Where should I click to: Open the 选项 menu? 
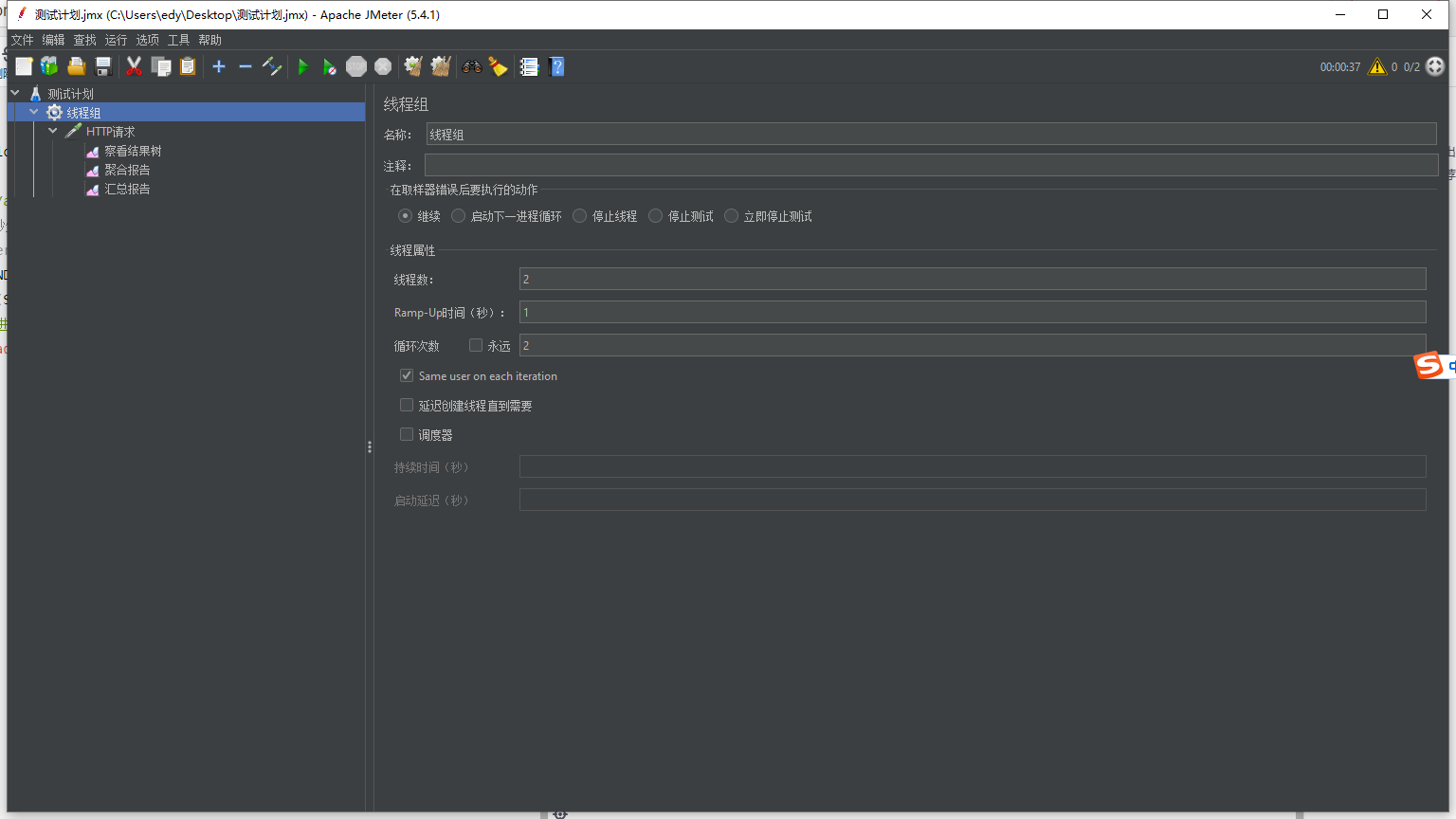147,40
